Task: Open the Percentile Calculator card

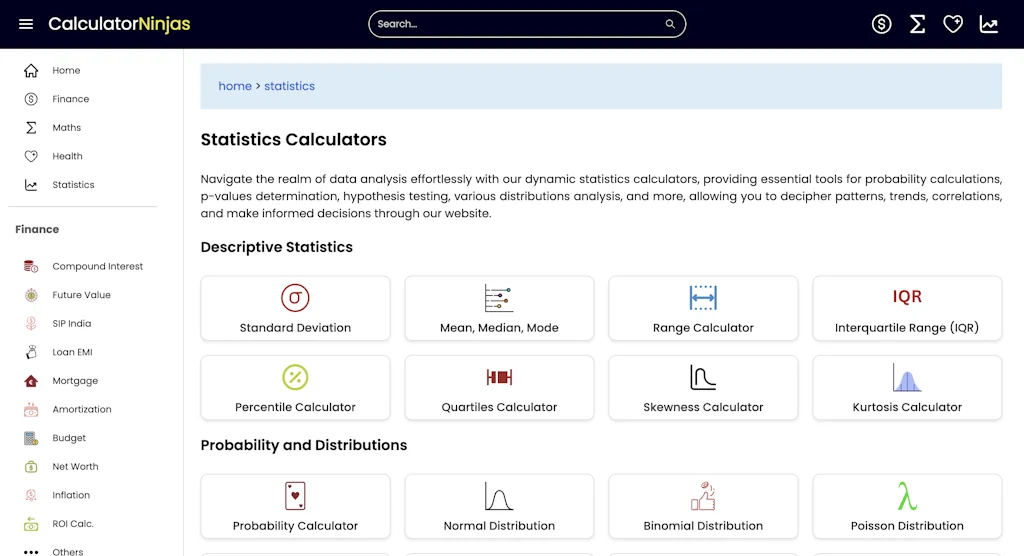Action: tap(295, 388)
